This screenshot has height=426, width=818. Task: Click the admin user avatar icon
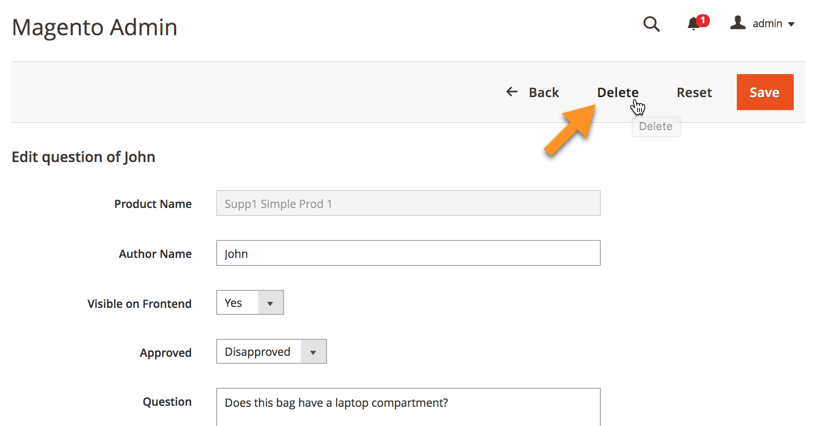coord(738,23)
